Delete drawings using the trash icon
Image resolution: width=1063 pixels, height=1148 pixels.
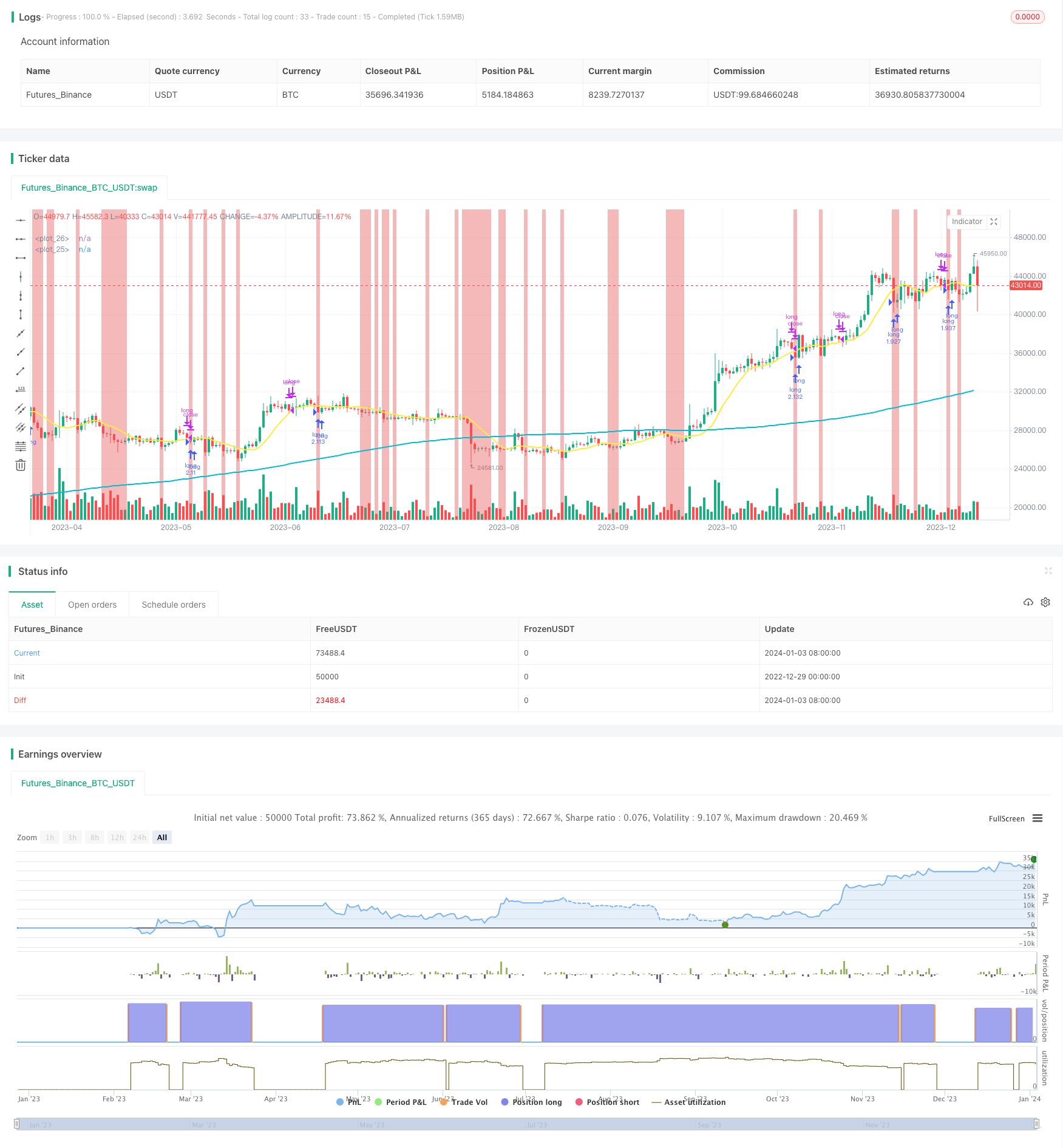[21, 464]
